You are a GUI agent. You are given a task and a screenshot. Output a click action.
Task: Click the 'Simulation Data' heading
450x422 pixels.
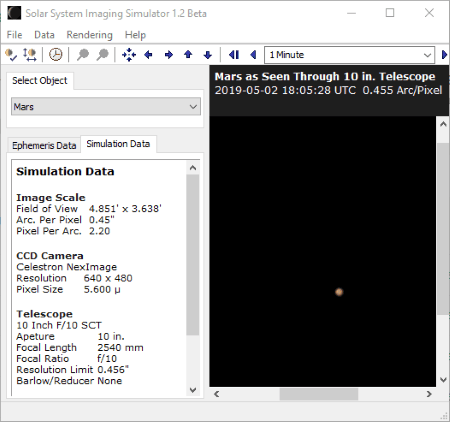click(x=65, y=171)
